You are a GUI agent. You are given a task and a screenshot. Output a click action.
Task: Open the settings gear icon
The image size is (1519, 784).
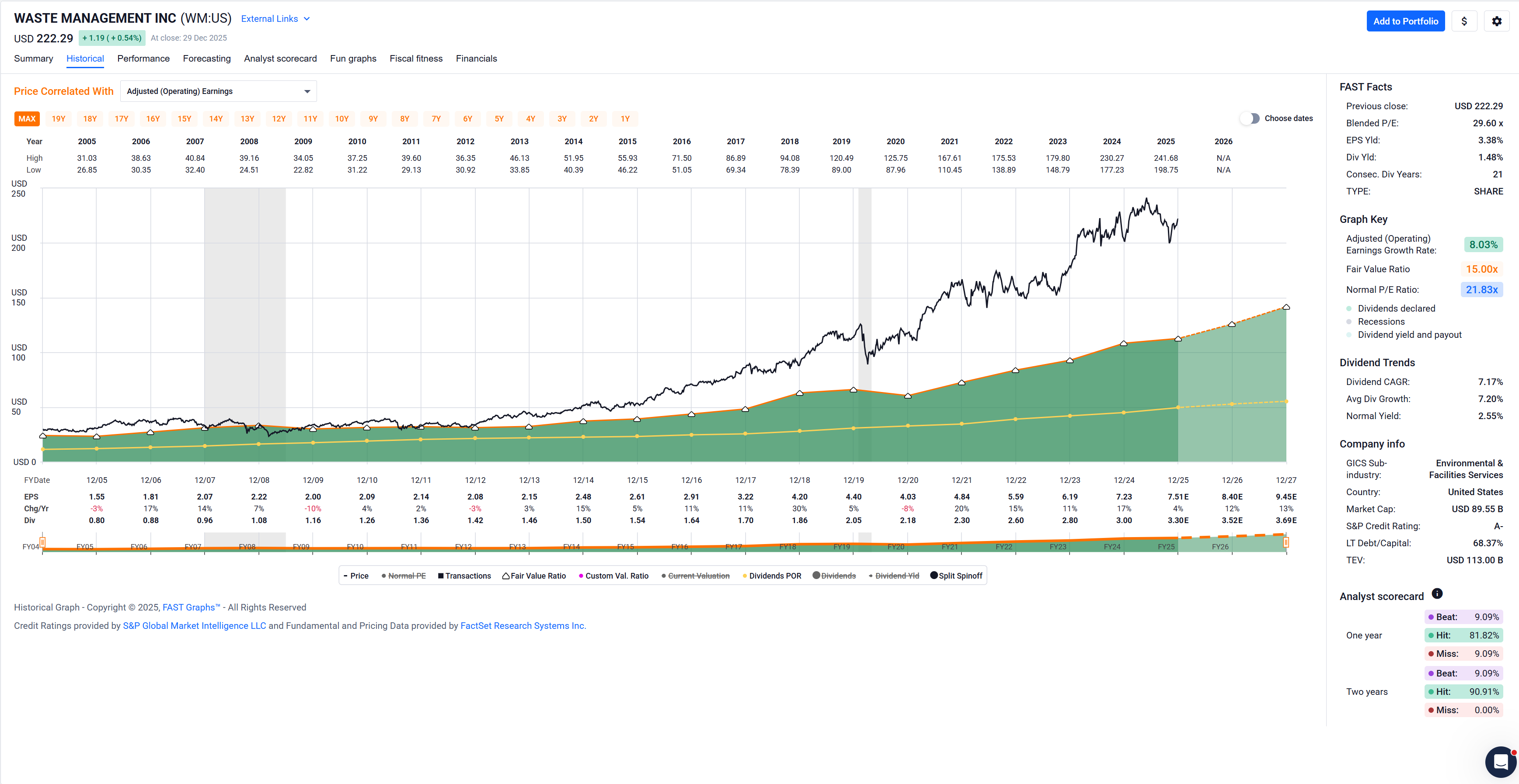pyautogui.click(x=1496, y=21)
